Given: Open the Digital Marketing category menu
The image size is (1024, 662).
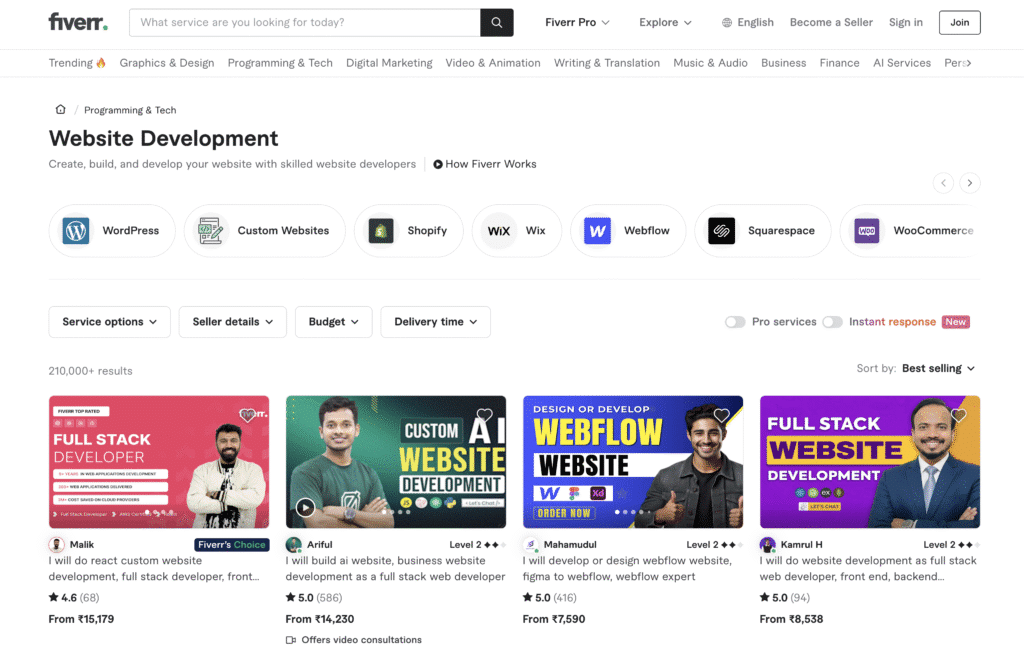Looking at the screenshot, I should [x=389, y=63].
